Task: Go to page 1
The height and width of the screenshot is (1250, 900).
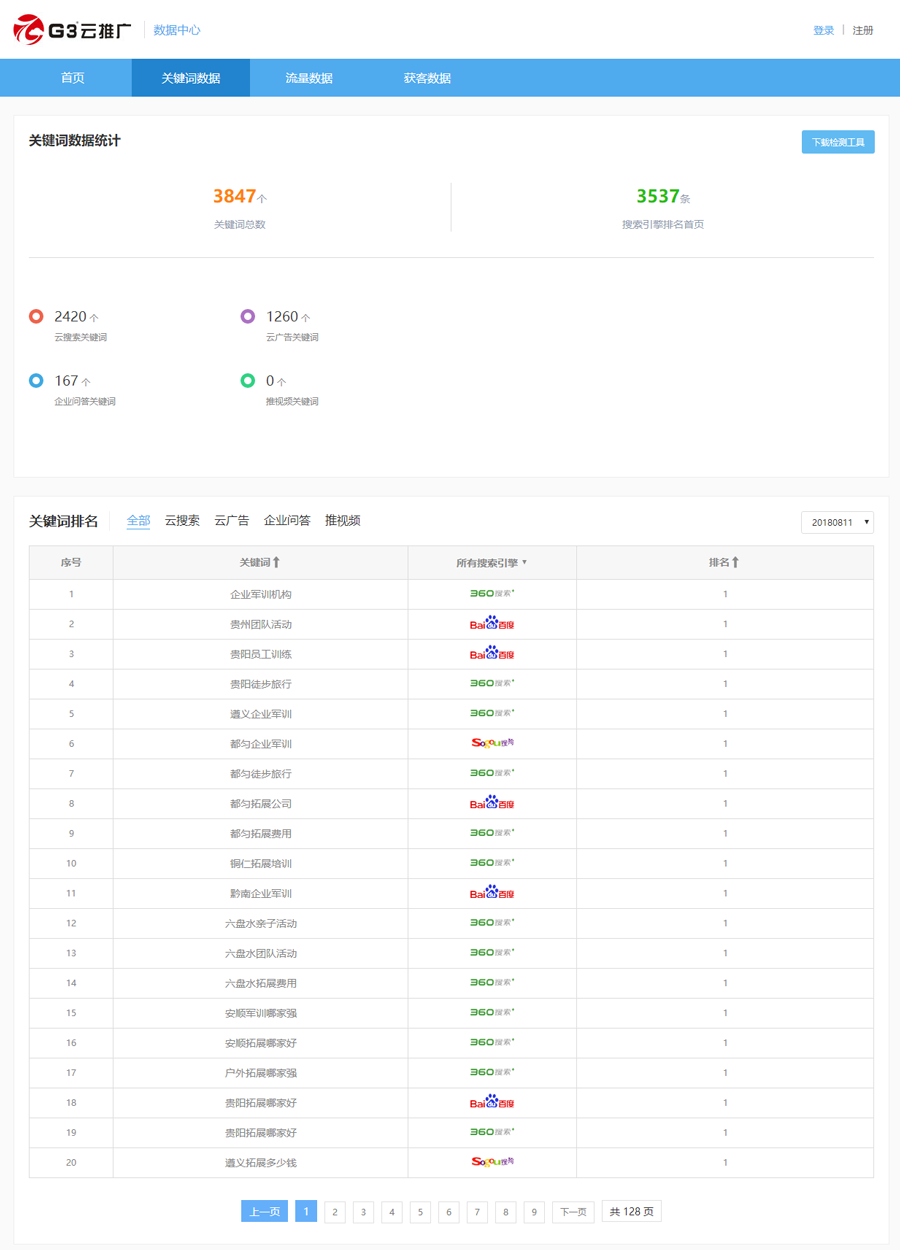Action: coord(306,1212)
